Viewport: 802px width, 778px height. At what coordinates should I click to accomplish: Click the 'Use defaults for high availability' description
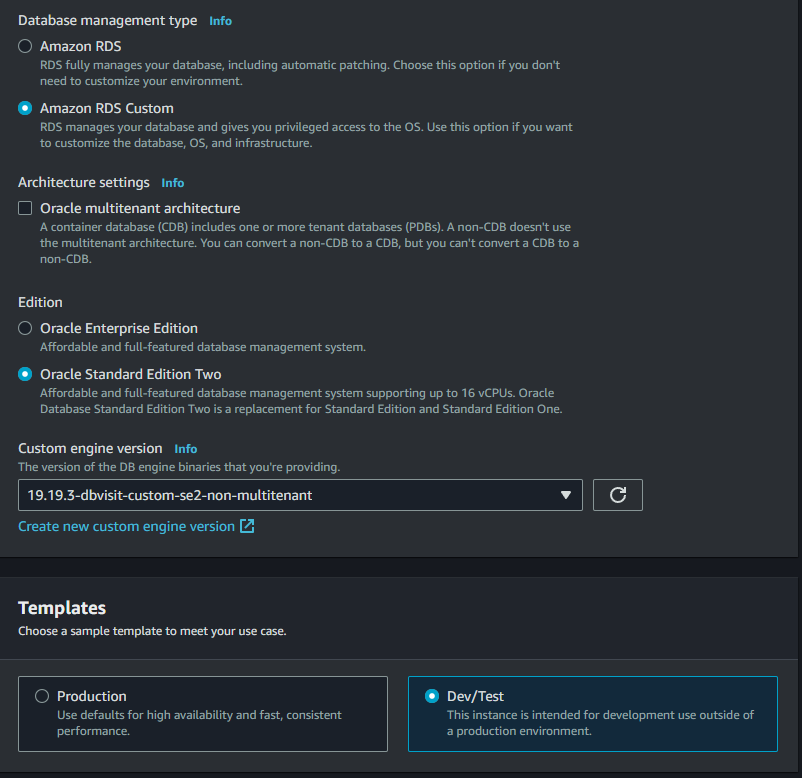(x=199, y=723)
